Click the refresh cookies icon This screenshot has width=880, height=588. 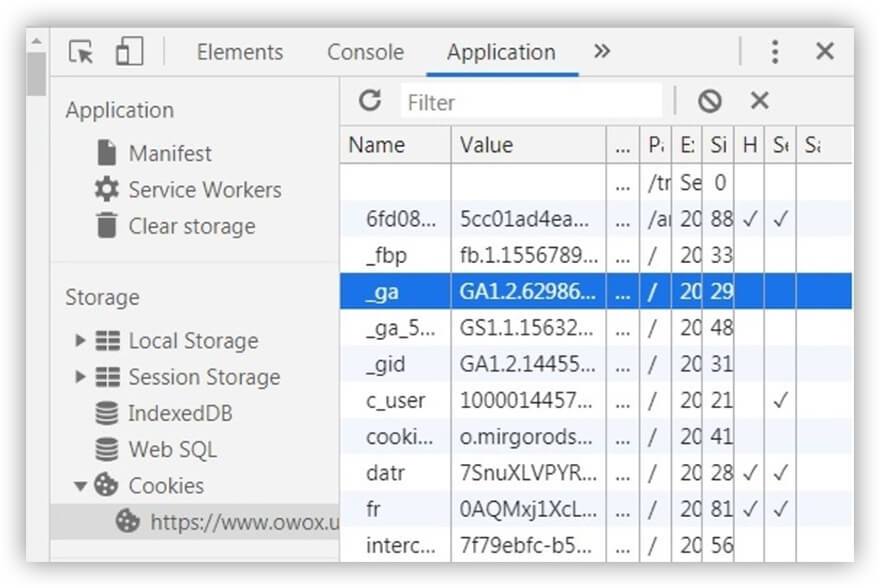pos(370,100)
